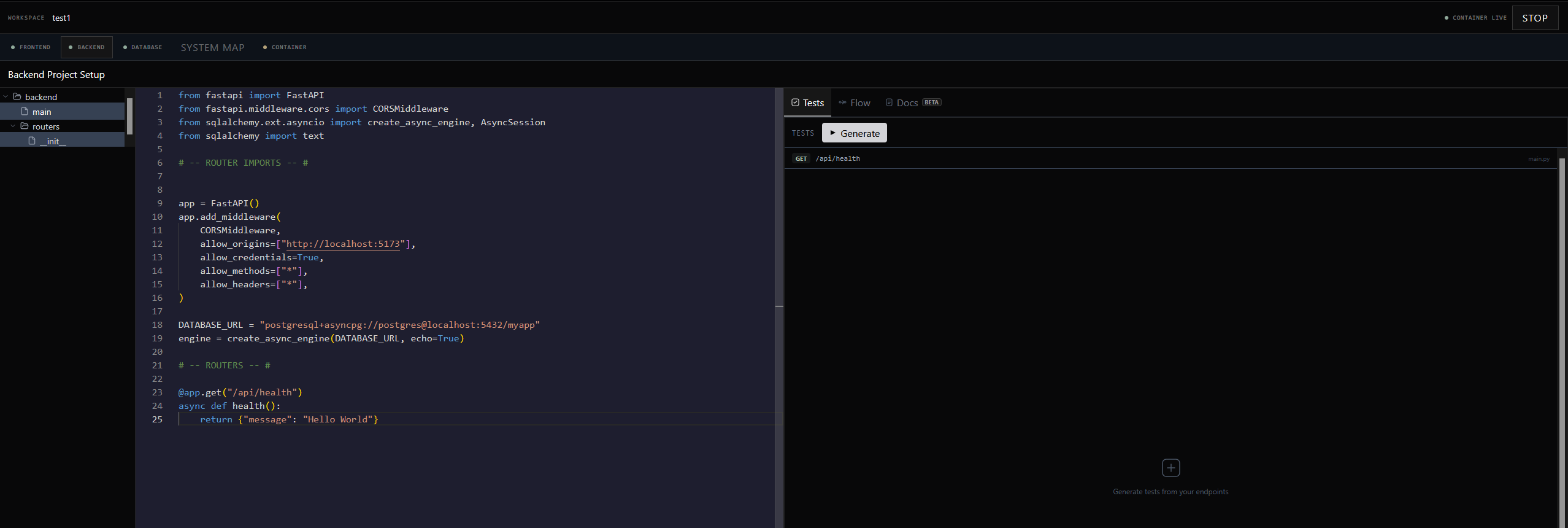This screenshot has height=528, width=1568.
Task: Open the System Map tab
Action: tap(212, 47)
